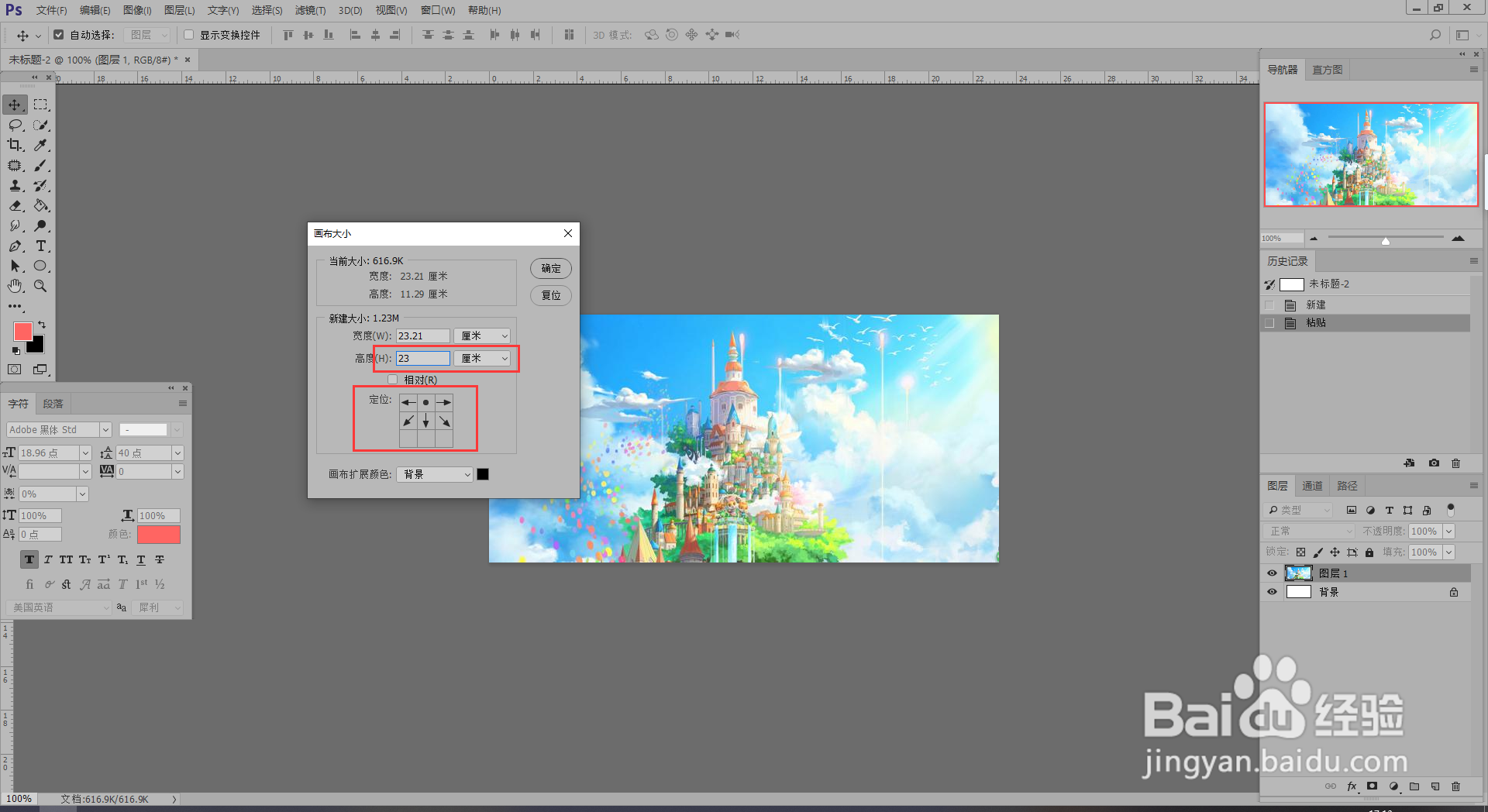Open font size 18.96 dropdown

click(86, 453)
